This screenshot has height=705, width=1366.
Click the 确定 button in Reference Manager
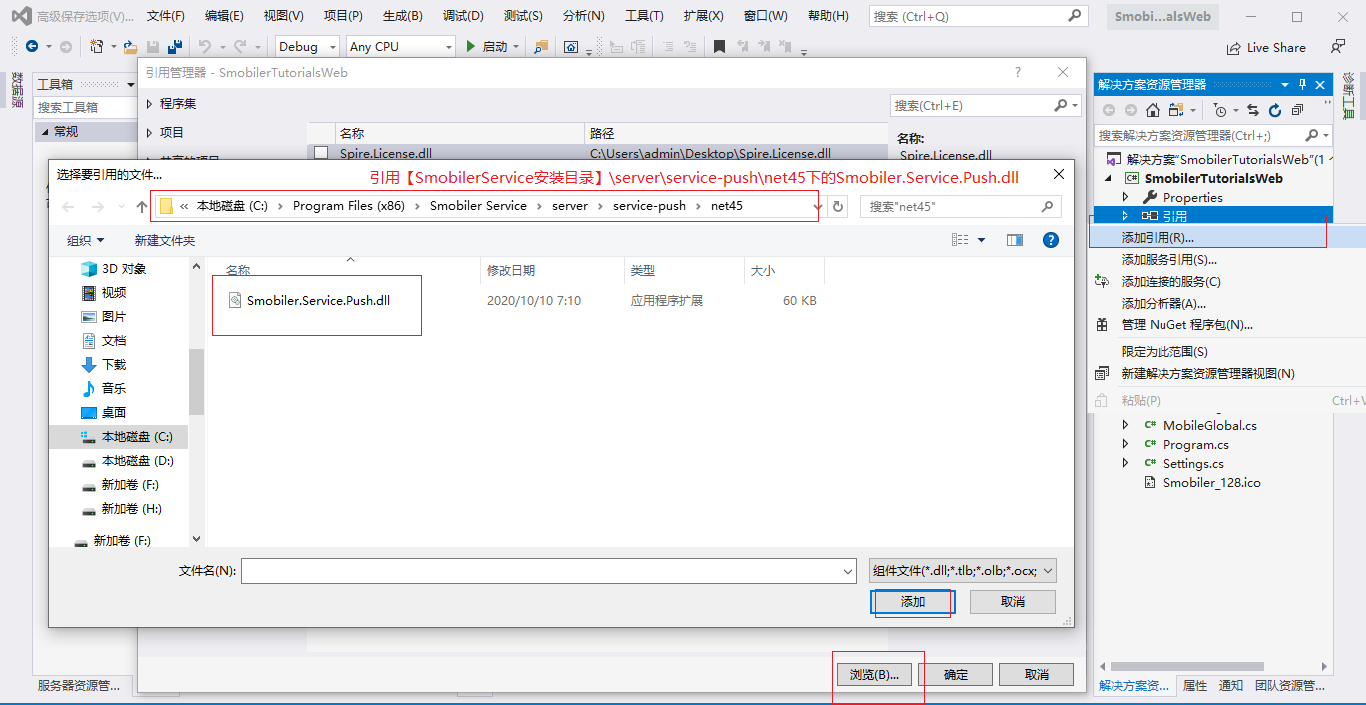pos(956,675)
